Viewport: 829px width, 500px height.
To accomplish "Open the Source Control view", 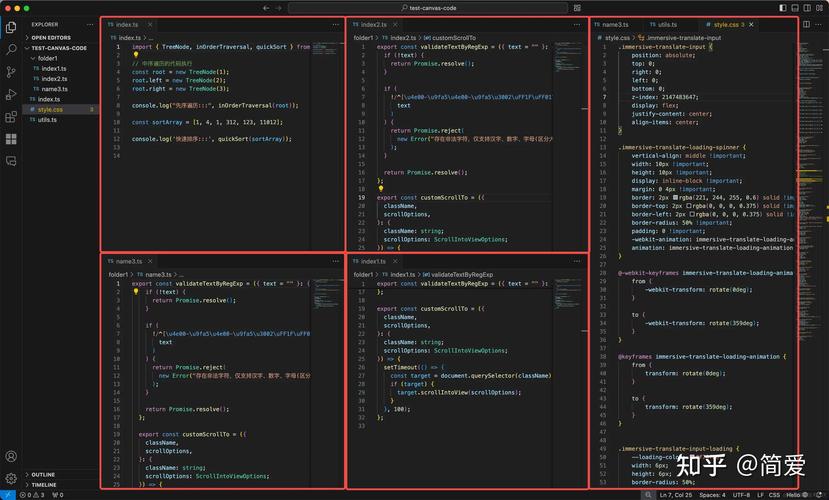I will click(x=11, y=72).
